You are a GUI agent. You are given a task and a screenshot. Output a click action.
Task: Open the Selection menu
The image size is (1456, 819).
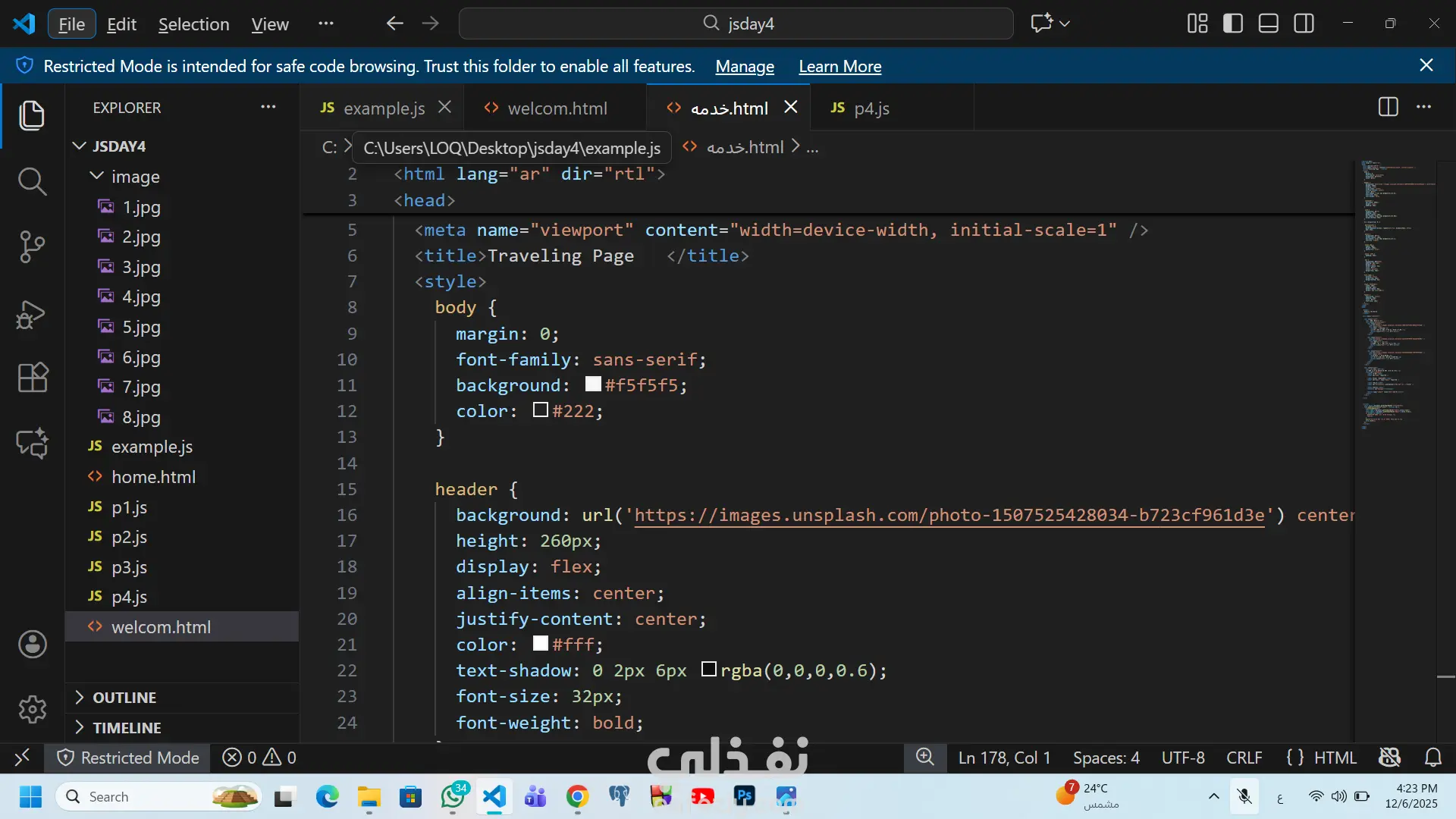coord(193,24)
